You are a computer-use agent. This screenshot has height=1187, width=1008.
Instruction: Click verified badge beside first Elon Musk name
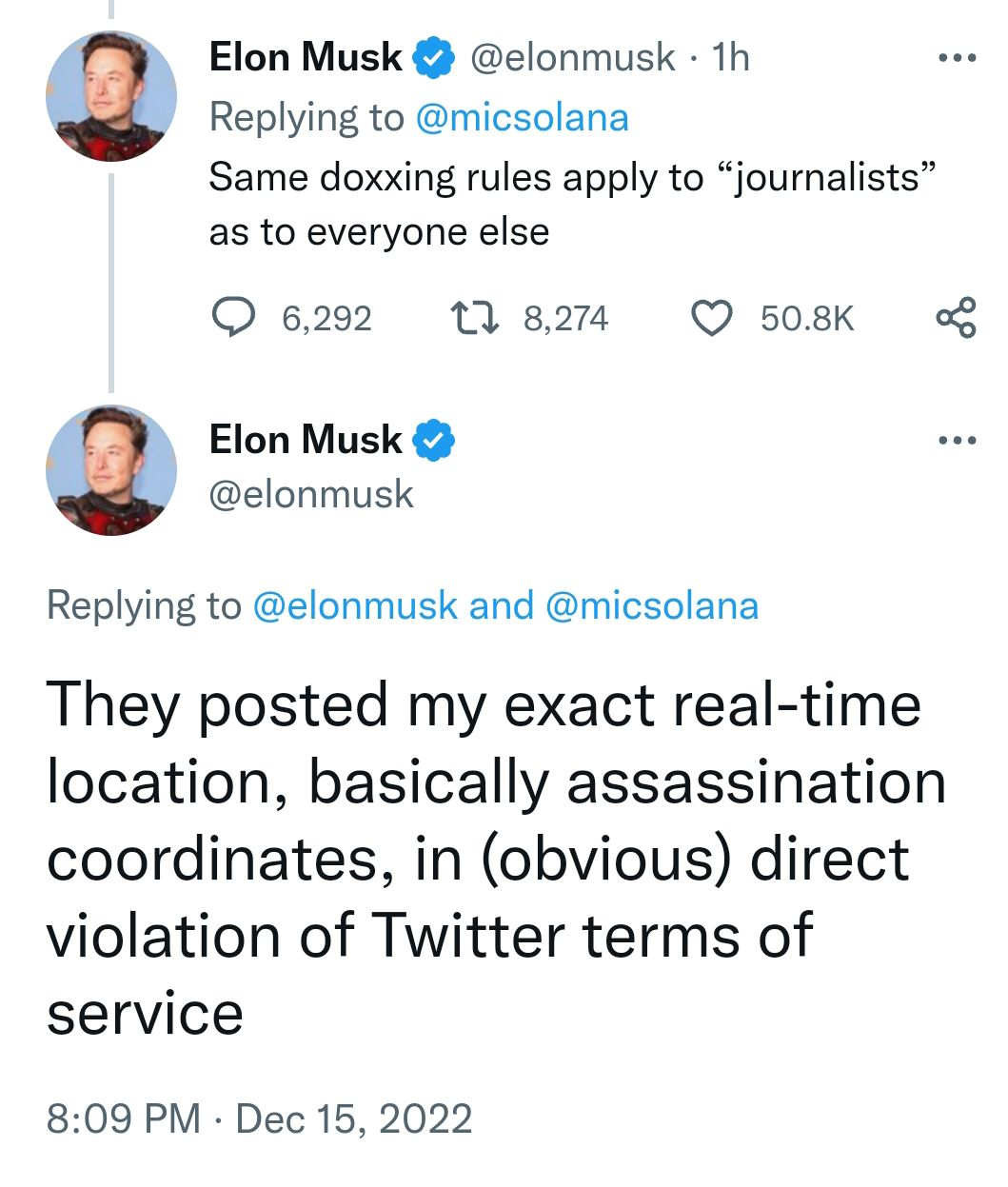(433, 59)
